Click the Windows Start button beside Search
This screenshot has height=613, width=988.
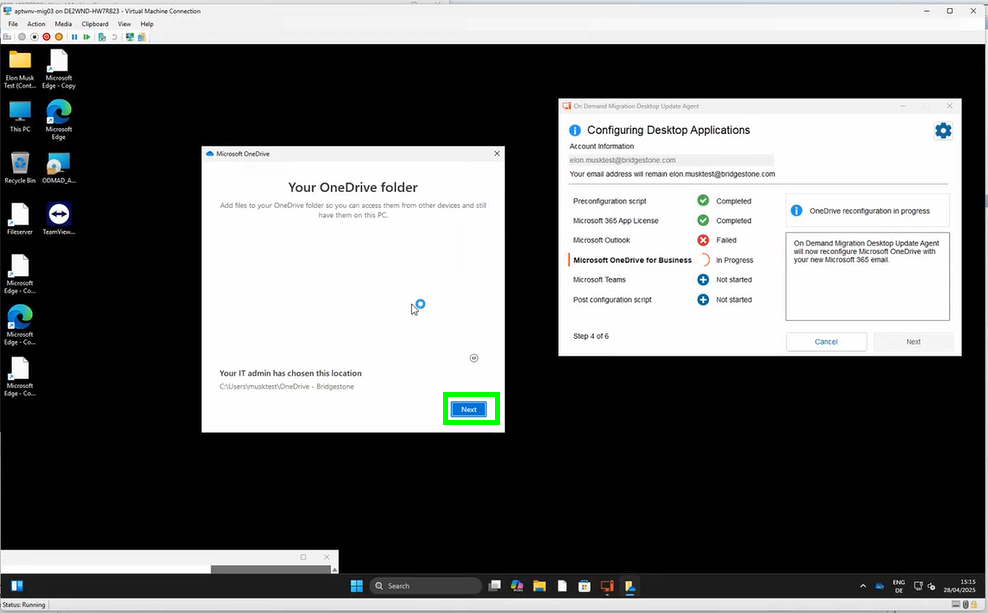357,586
